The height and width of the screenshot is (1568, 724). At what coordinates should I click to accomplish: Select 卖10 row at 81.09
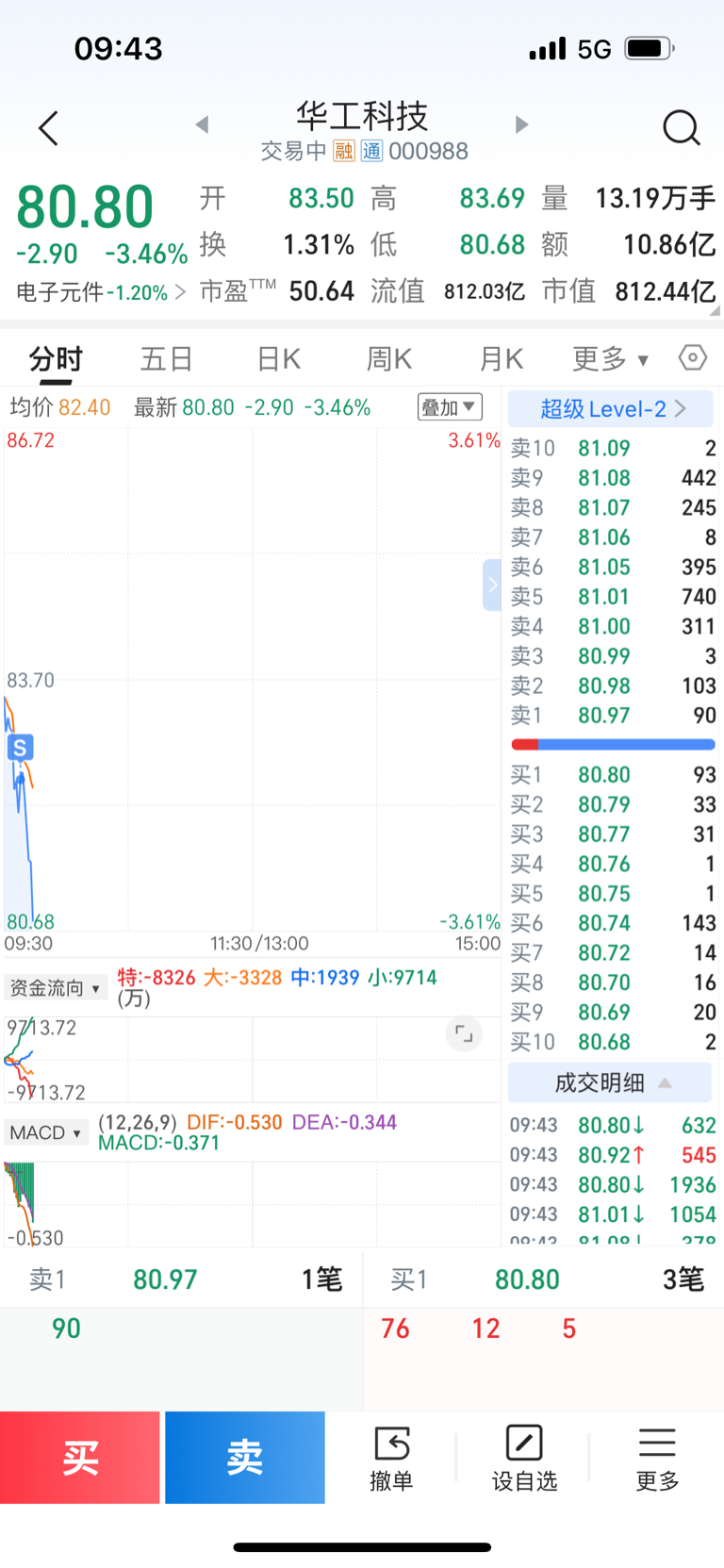pyautogui.click(x=613, y=448)
